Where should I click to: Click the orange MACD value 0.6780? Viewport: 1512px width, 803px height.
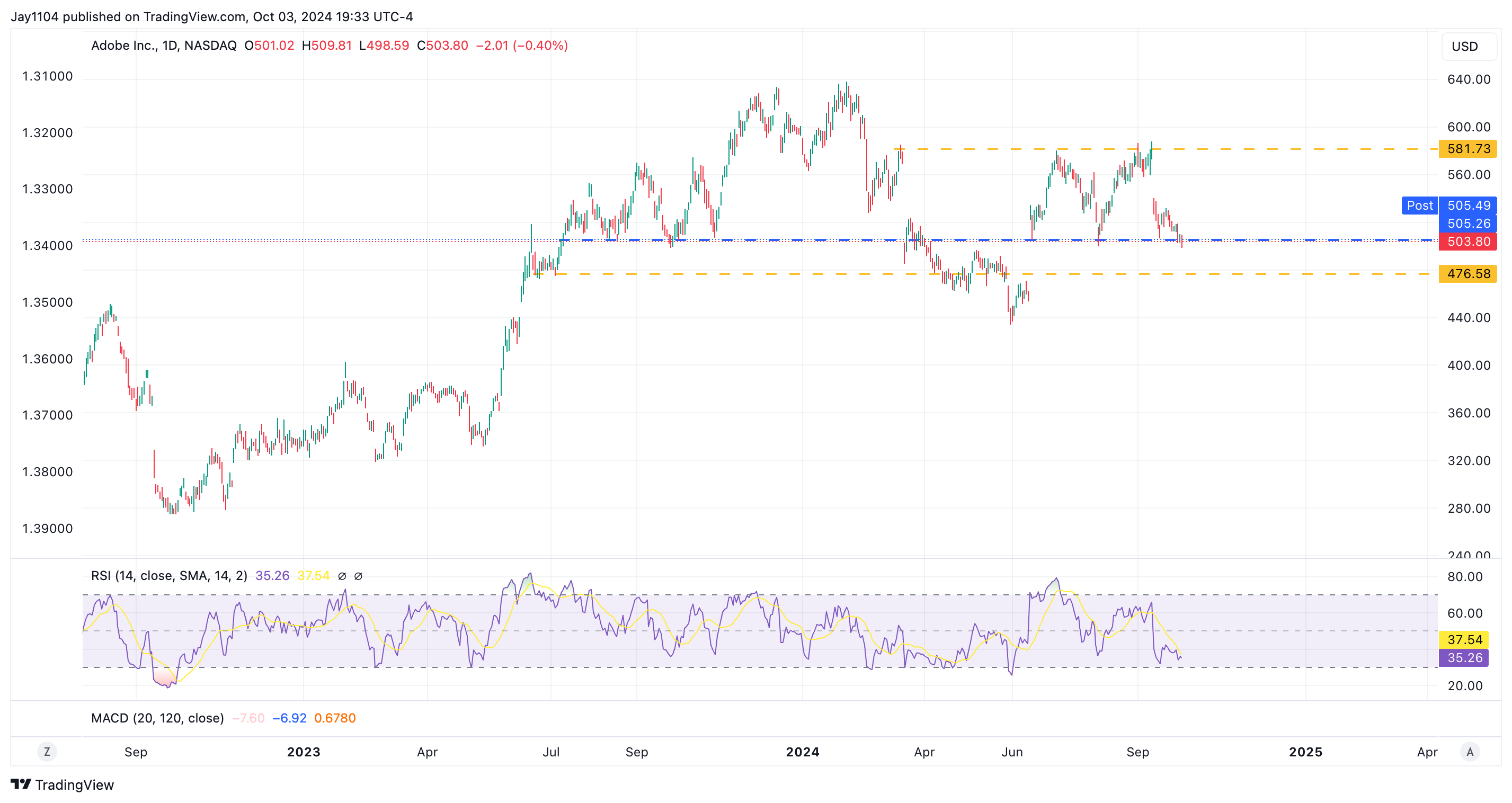pyautogui.click(x=335, y=718)
